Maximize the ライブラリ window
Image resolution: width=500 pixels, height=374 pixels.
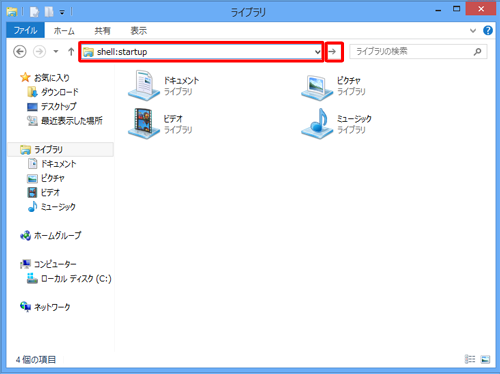[457, 9]
